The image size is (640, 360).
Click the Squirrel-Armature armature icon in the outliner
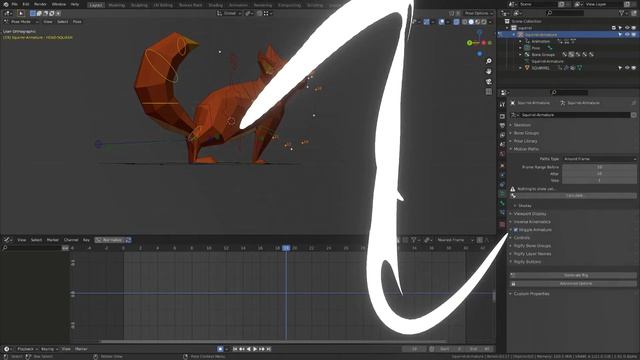tap(520, 35)
